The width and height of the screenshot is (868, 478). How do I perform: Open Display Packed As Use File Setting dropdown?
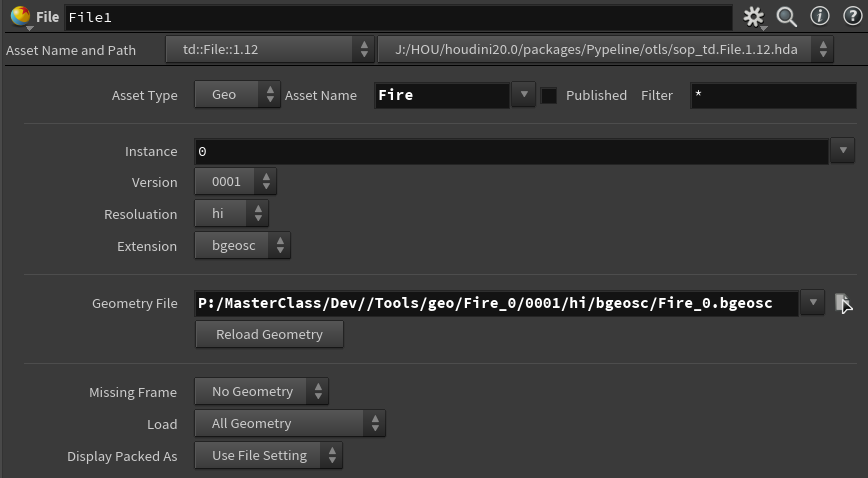[268, 456]
